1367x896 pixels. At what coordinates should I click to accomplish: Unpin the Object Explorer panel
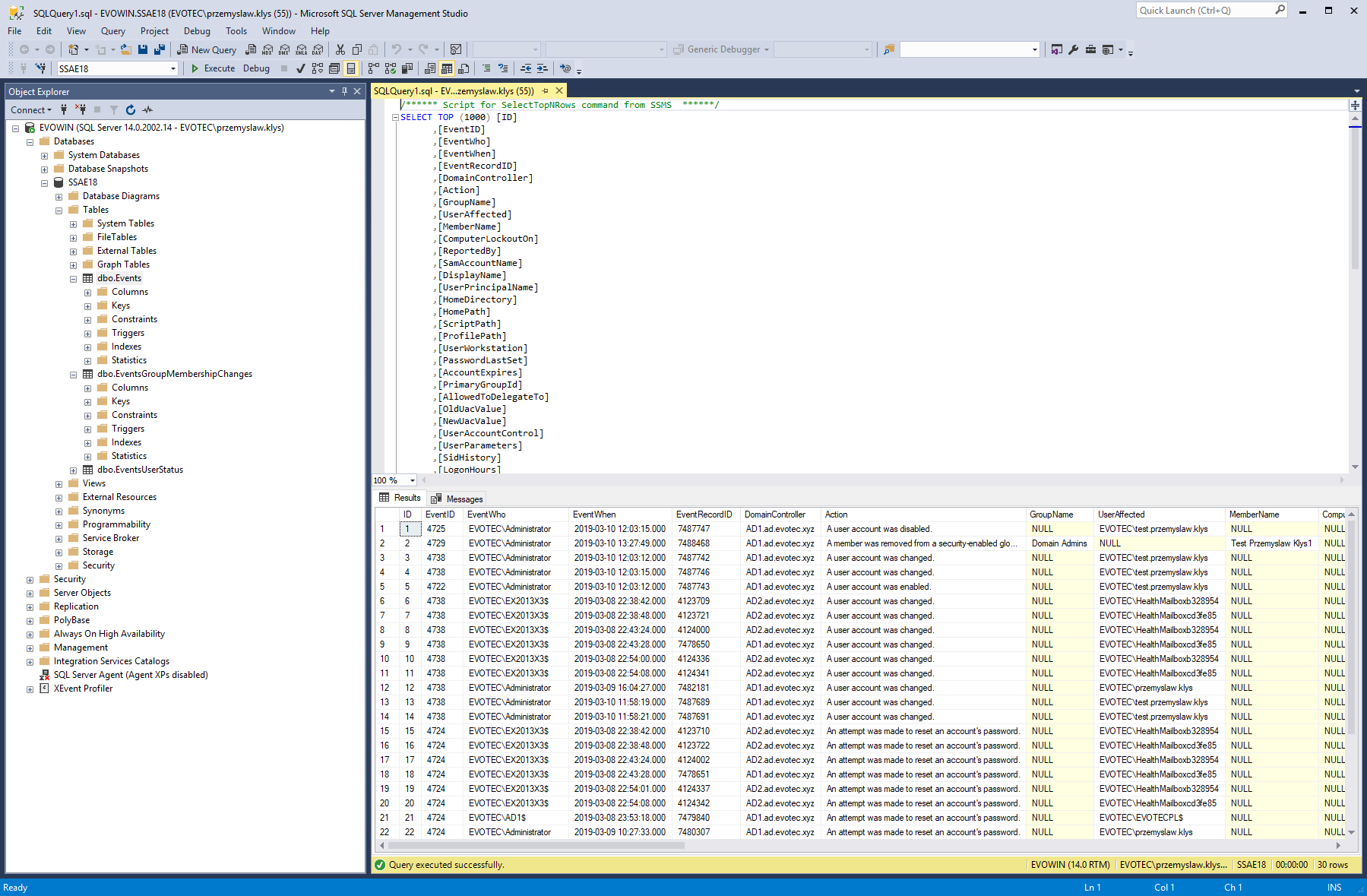pyautogui.click(x=344, y=91)
